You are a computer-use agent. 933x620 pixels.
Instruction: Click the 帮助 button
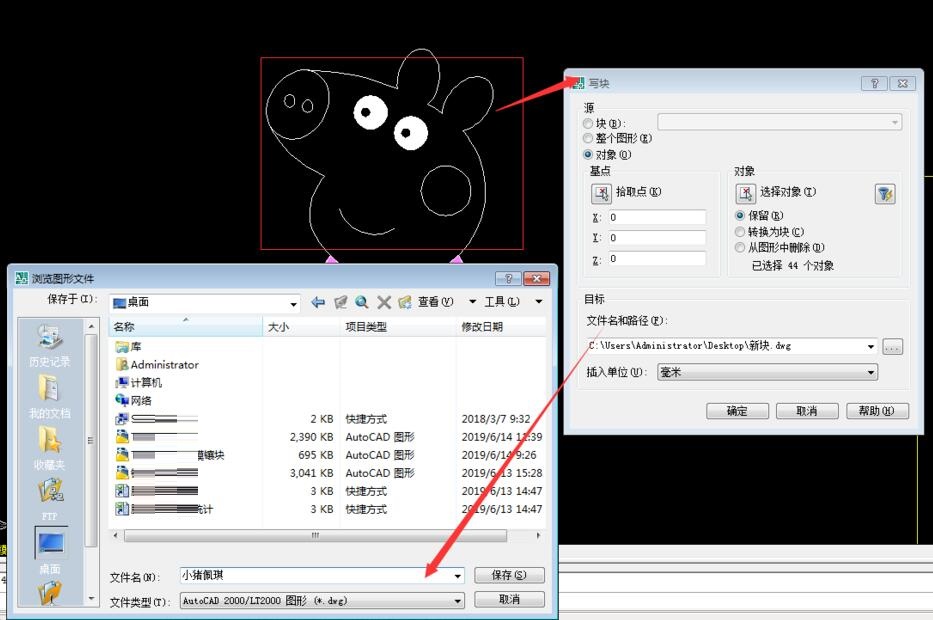[x=877, y=411]
